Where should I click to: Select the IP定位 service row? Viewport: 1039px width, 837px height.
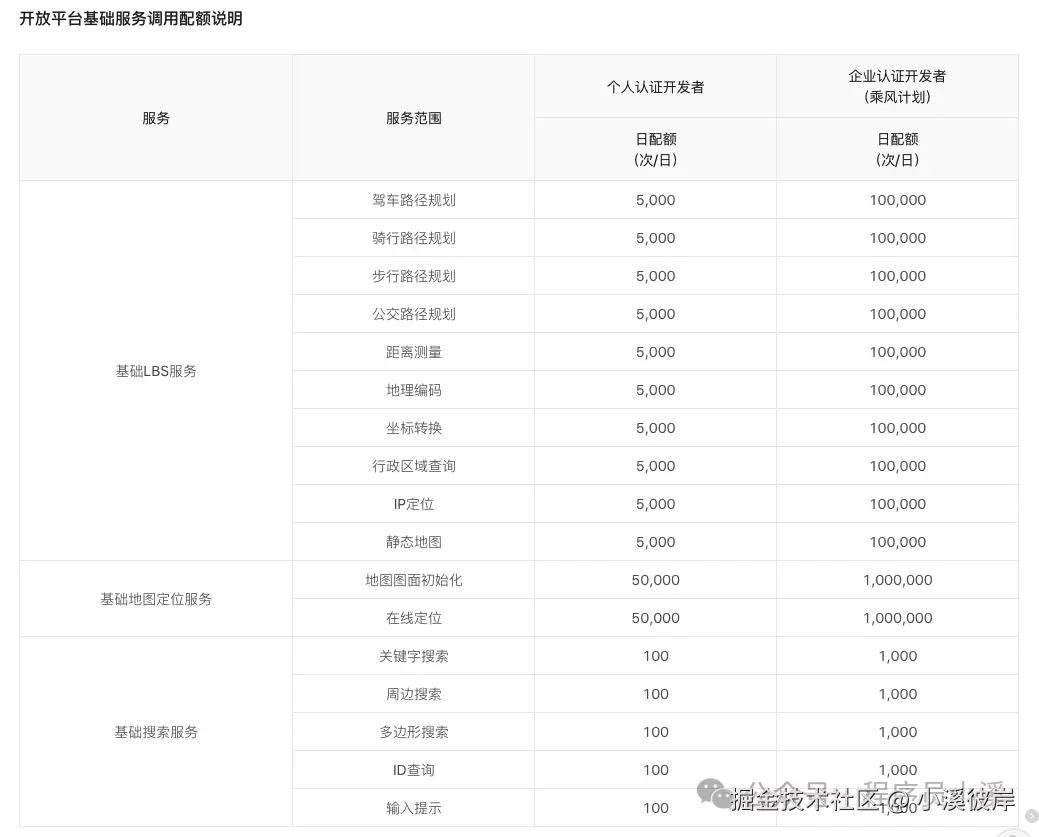coord(412,503)
